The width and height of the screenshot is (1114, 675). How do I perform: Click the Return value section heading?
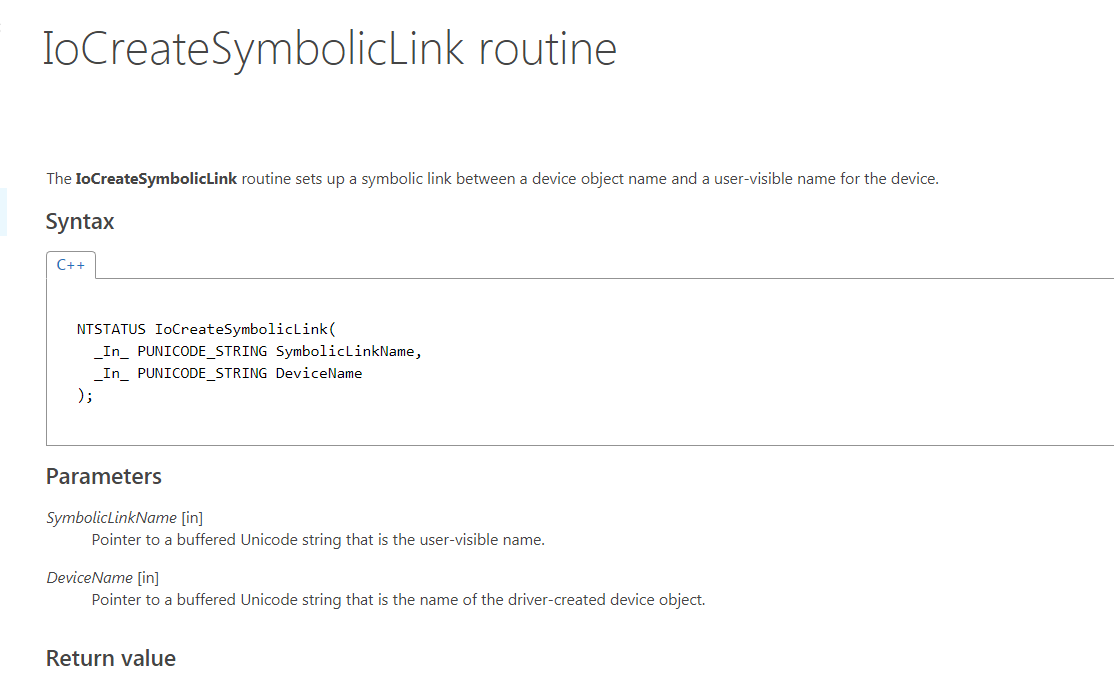point(111,658)
